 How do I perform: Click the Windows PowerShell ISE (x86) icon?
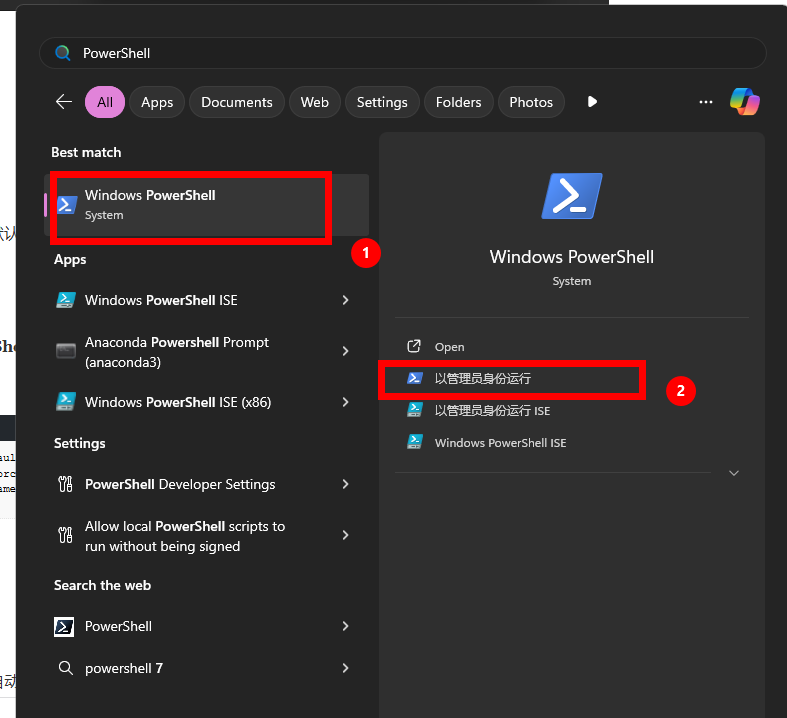pos(66,402)
